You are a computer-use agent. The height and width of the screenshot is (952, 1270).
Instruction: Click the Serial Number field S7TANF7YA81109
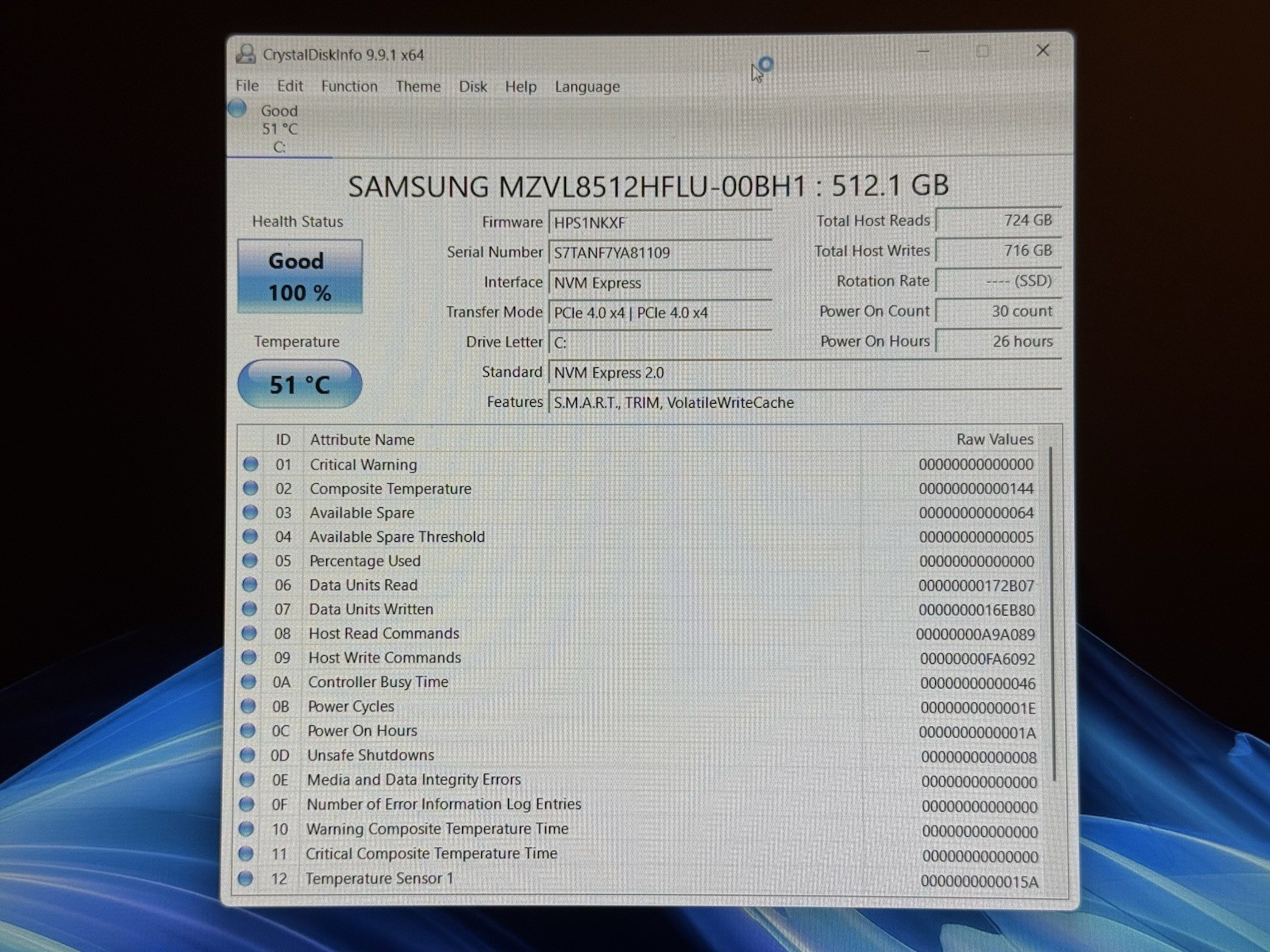click(x=660, y=252)
